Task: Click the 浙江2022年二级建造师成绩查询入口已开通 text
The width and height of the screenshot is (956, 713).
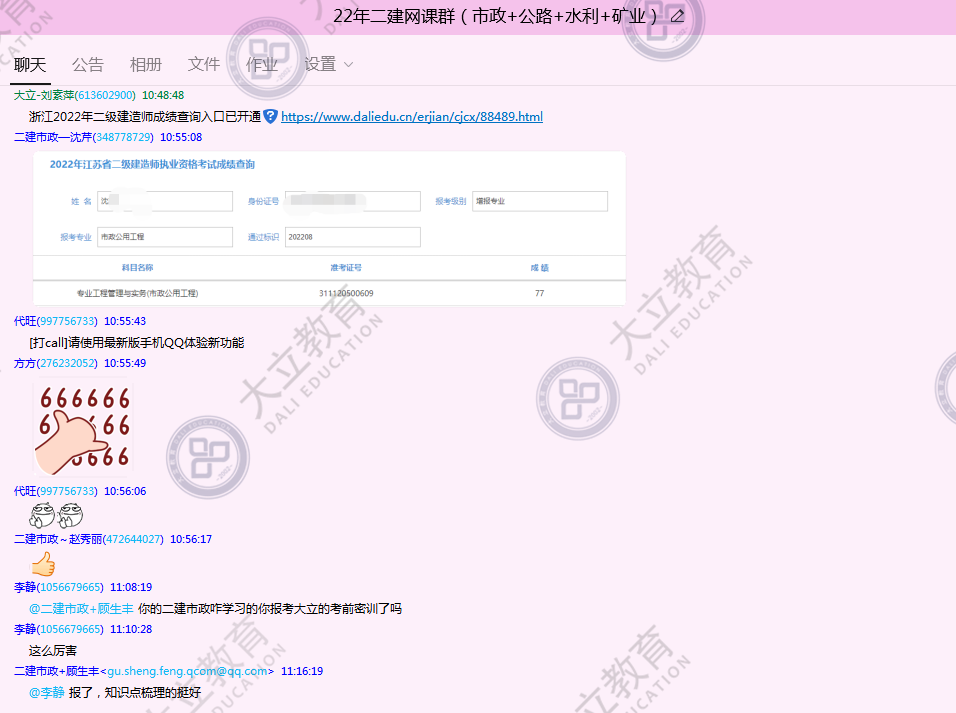Action: click(x=144, y=116)
